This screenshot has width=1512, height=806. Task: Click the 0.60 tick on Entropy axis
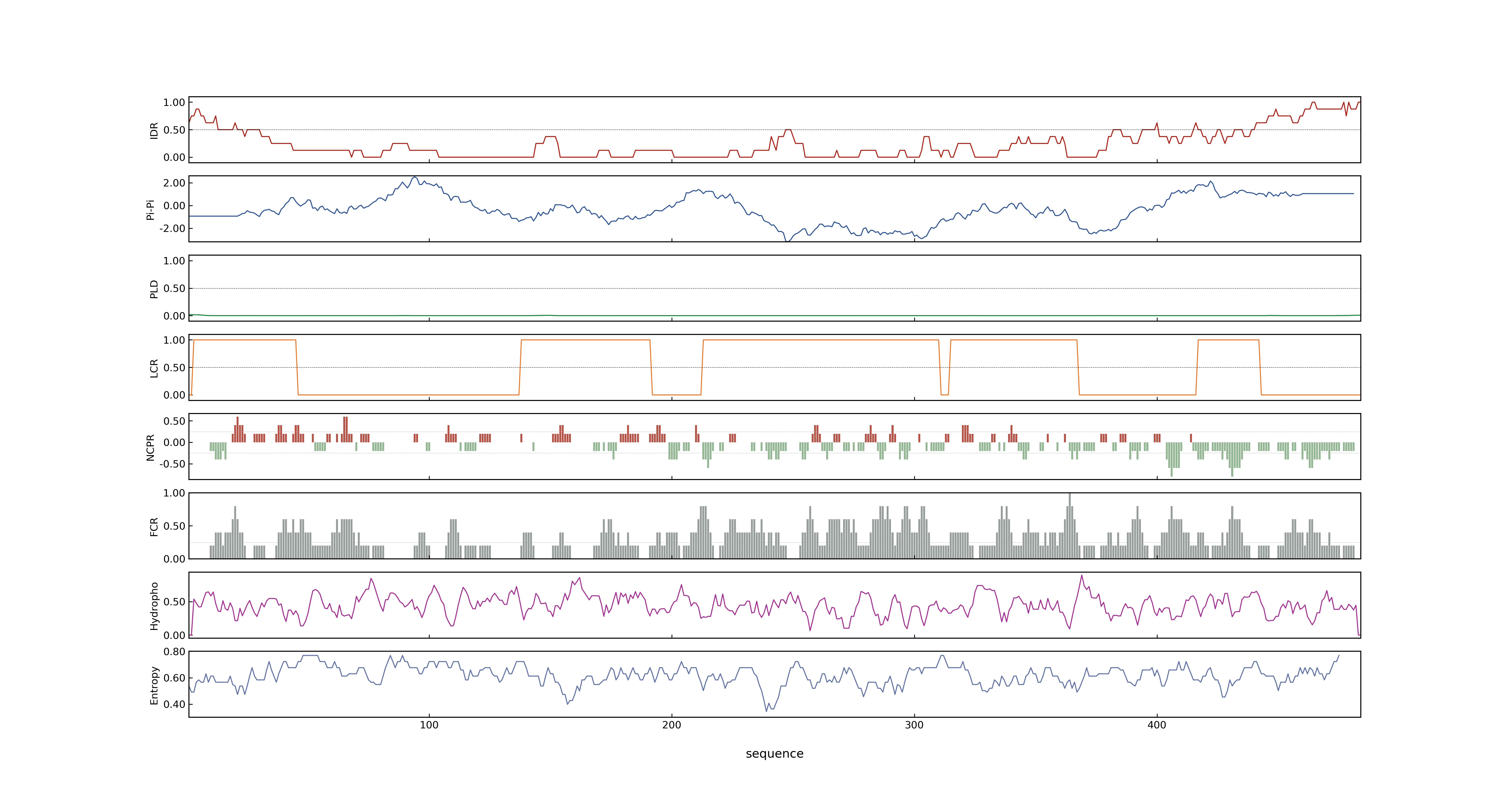(x=174, y=678)
